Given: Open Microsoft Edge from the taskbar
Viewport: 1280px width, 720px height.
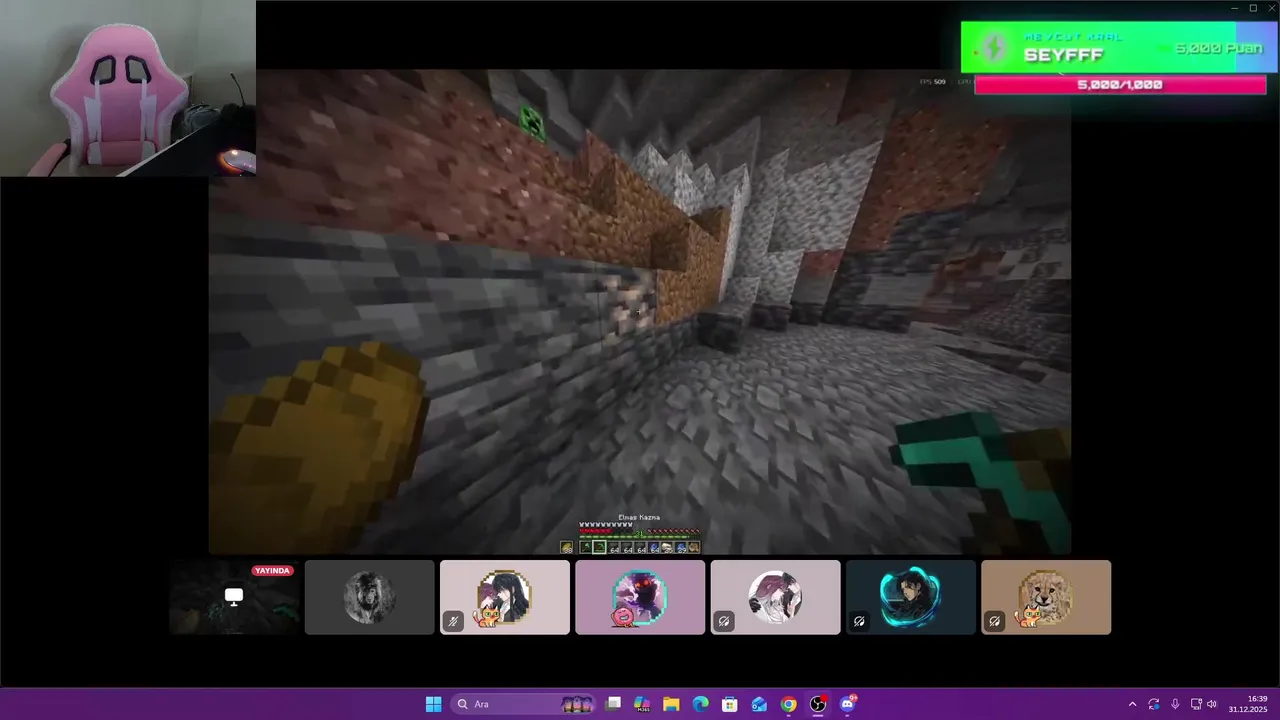Looking at the screenshot, I should [701, 704].
